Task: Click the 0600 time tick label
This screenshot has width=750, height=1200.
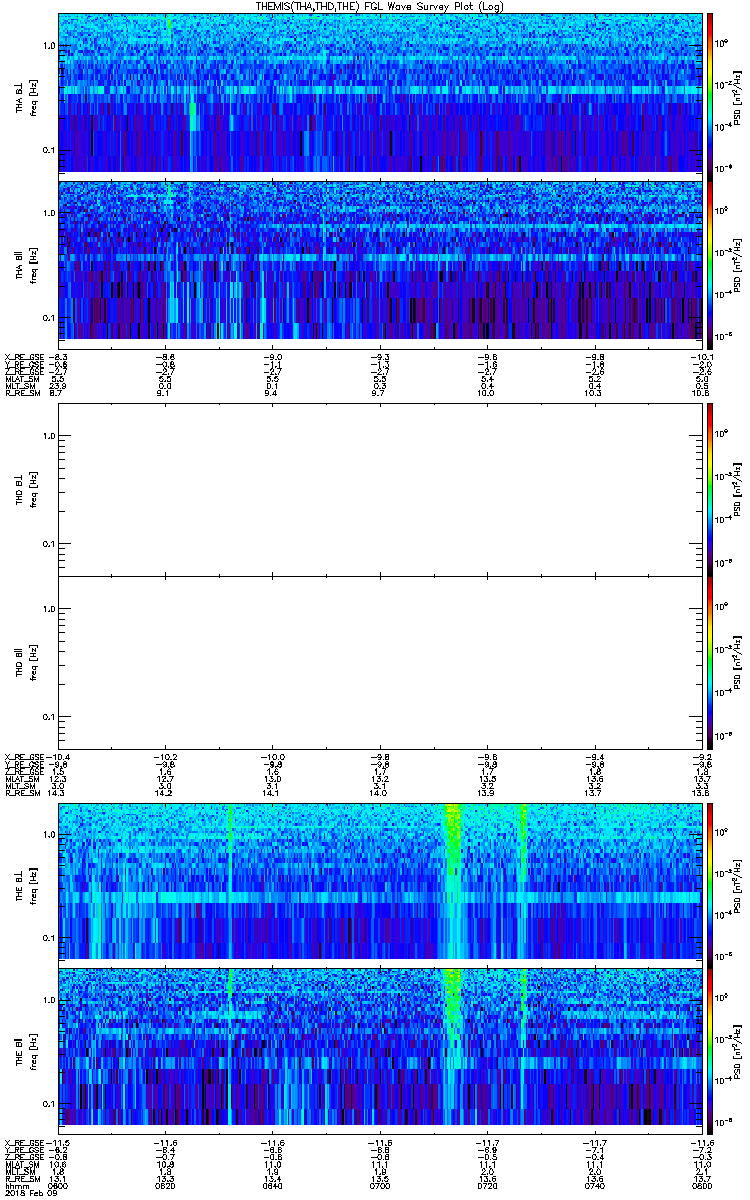Action: [x=58, y=1184]
